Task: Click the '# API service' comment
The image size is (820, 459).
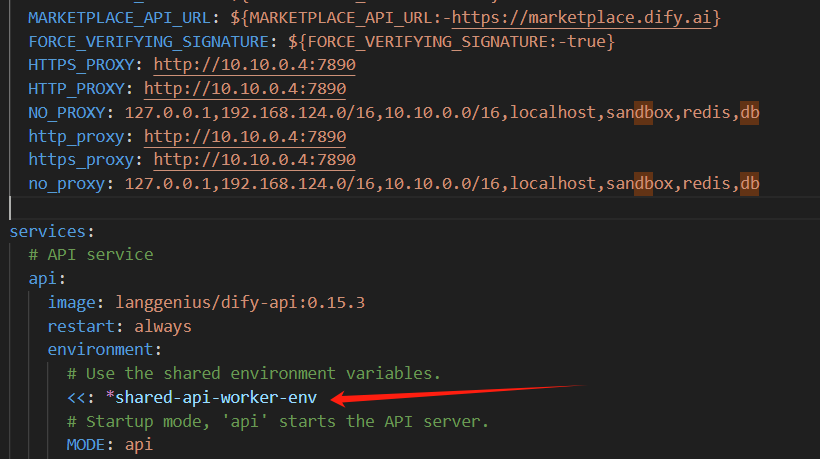Action: coord(90,254)
